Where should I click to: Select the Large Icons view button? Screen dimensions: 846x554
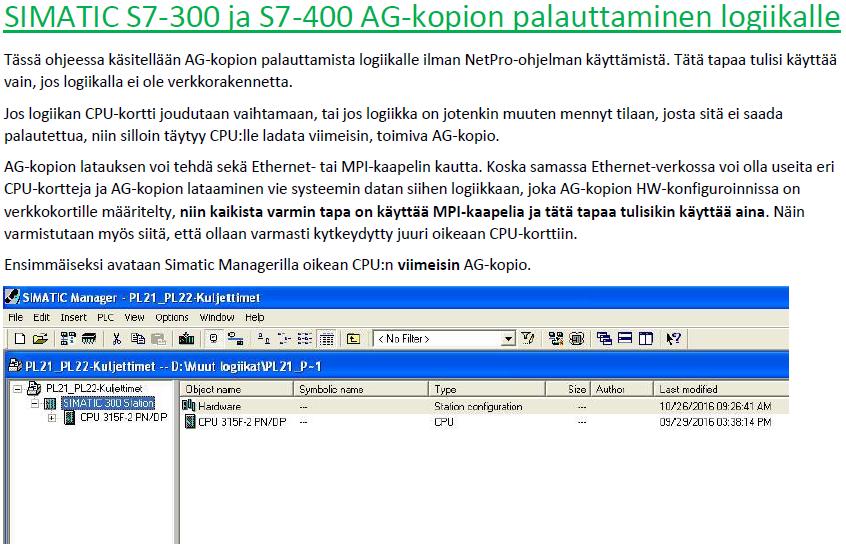click(263, 339)
